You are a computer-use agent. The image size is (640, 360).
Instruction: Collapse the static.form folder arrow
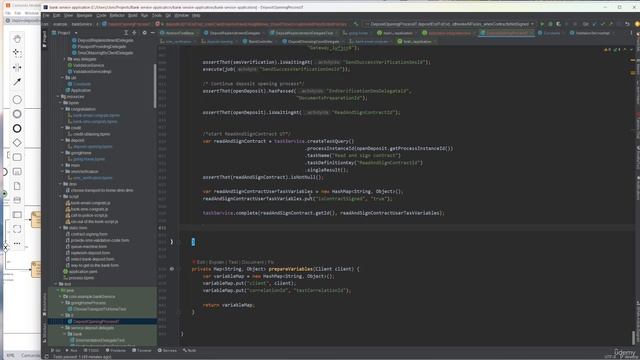(x=60, y=228)
